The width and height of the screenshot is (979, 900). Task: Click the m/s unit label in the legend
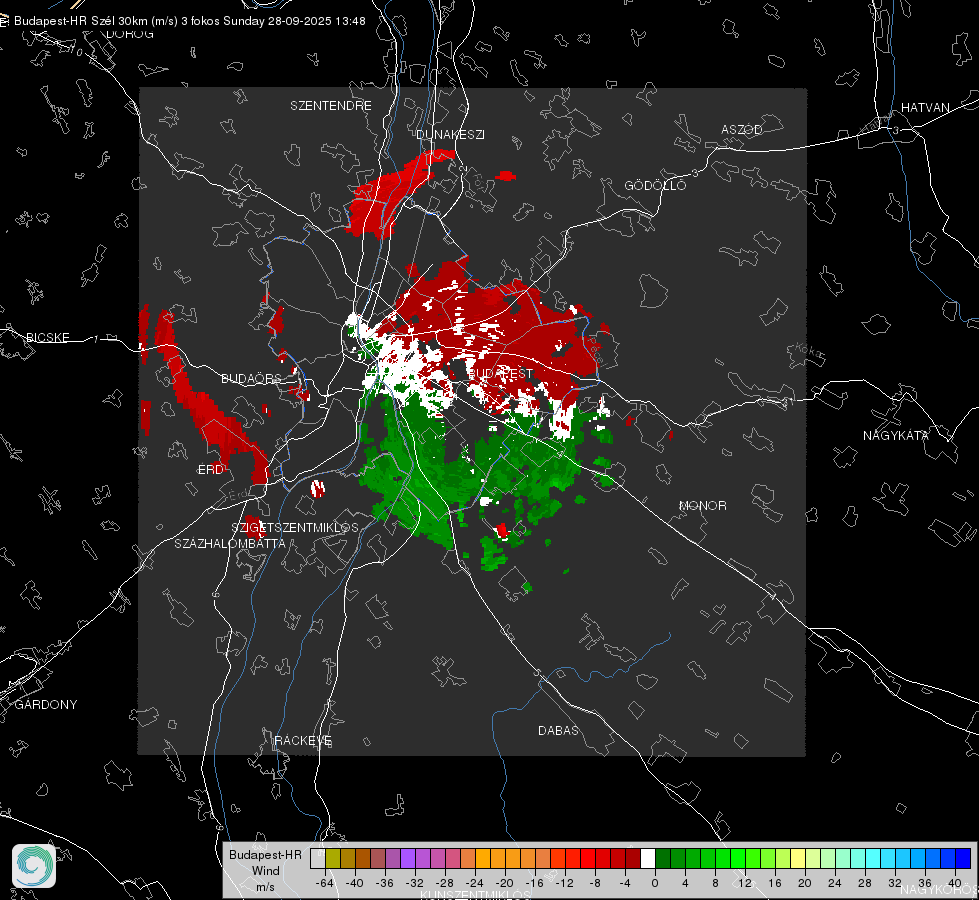click(265, 887)
